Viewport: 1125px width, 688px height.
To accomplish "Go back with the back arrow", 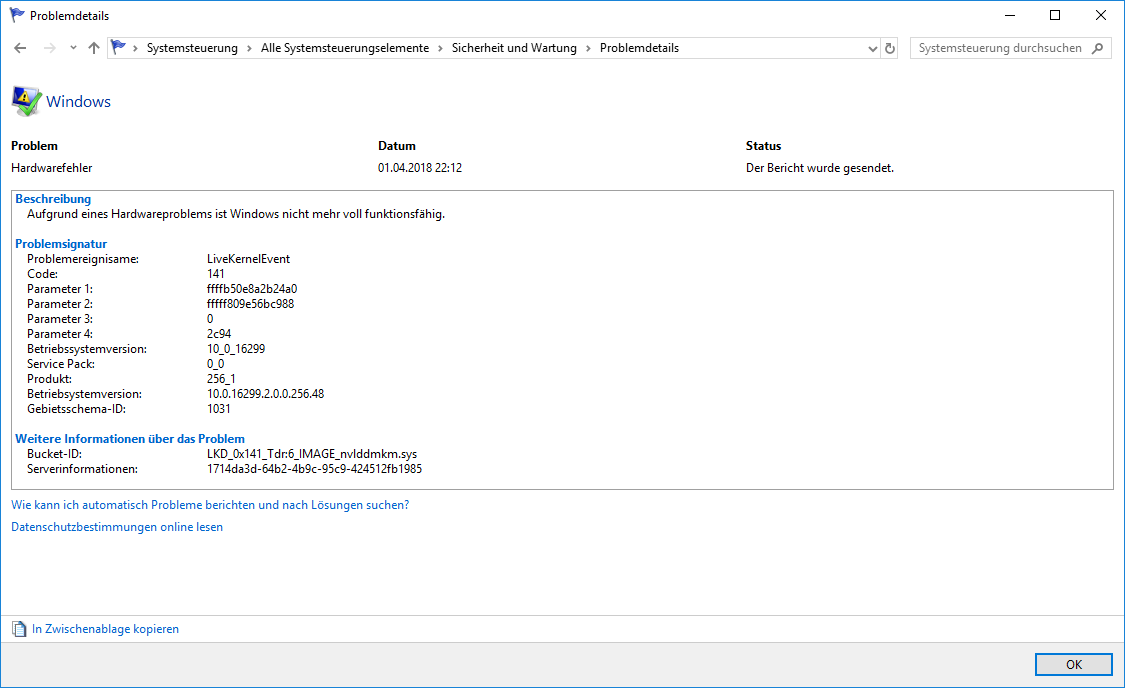I will click(20, 48).
